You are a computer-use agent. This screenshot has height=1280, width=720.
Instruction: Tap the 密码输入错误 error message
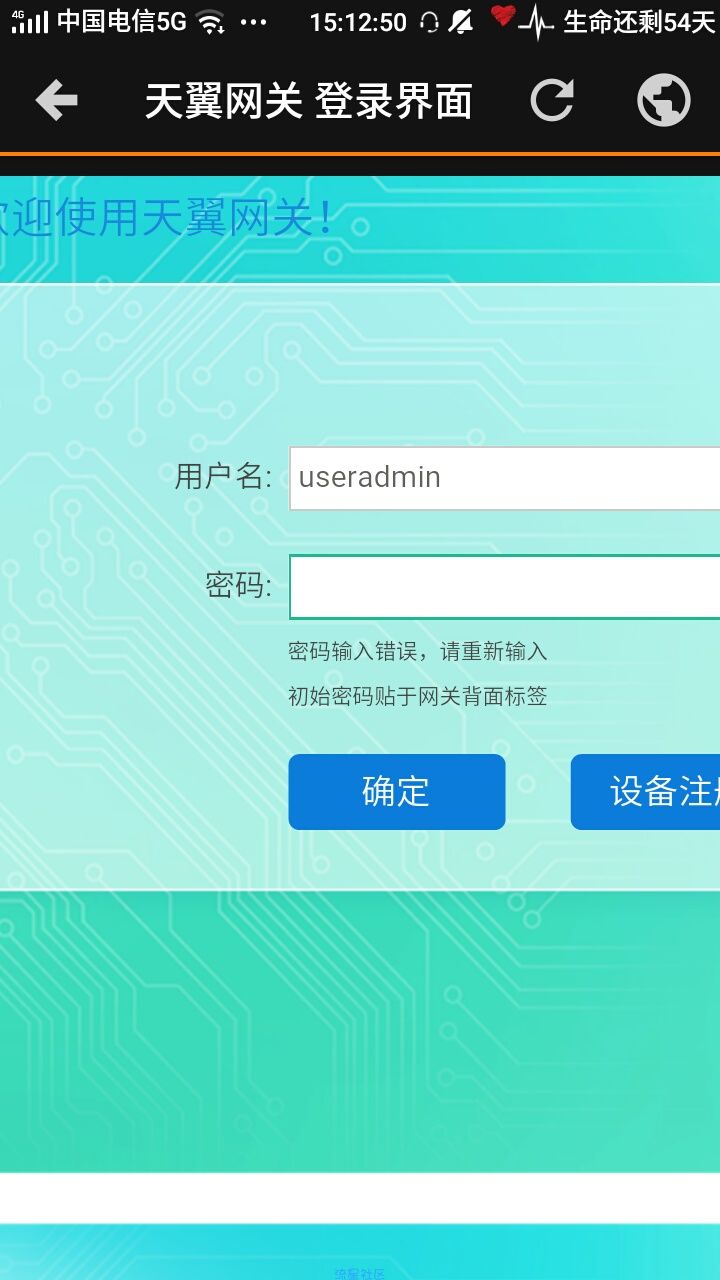[x=418, y=652]
